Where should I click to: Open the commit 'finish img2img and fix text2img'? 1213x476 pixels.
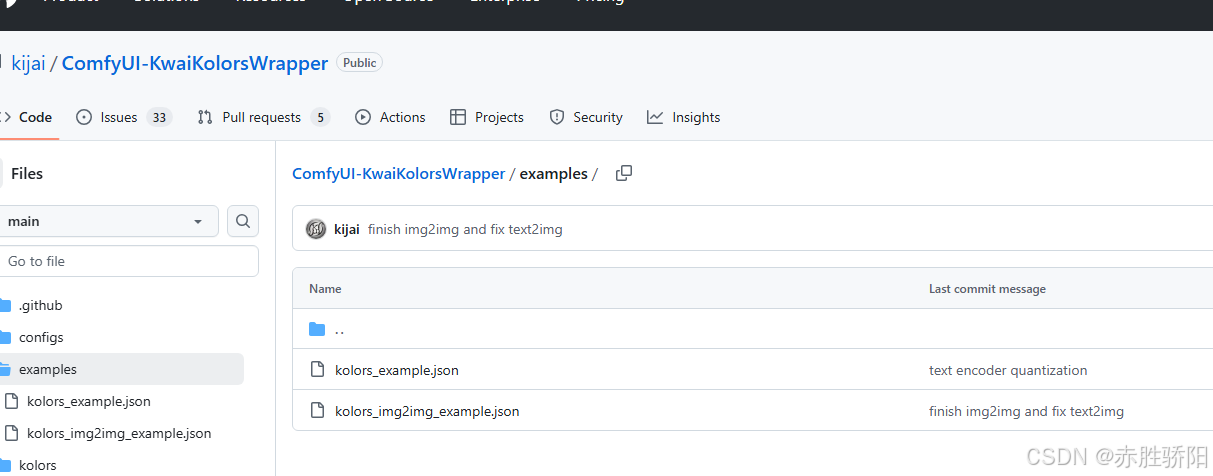coord(465,229)
